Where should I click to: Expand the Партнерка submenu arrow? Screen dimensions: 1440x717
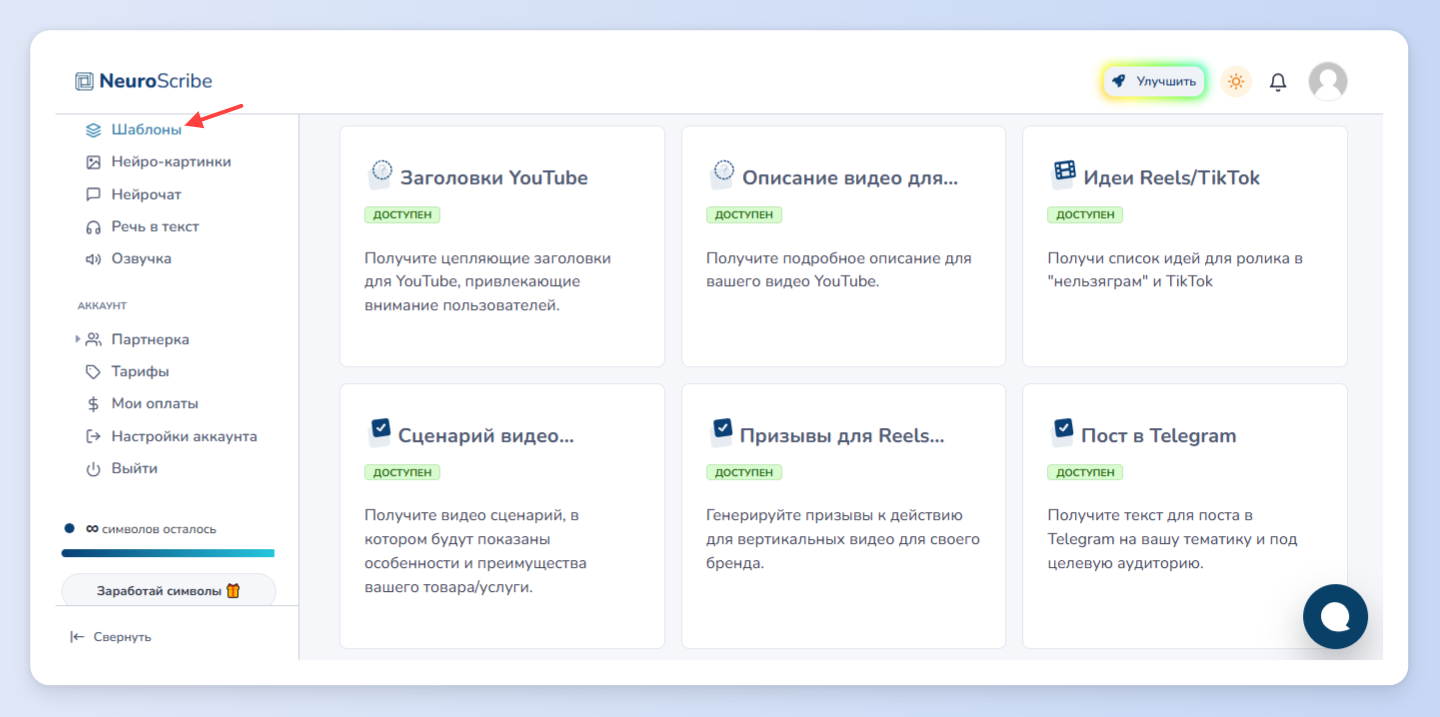tap(77, 340)
